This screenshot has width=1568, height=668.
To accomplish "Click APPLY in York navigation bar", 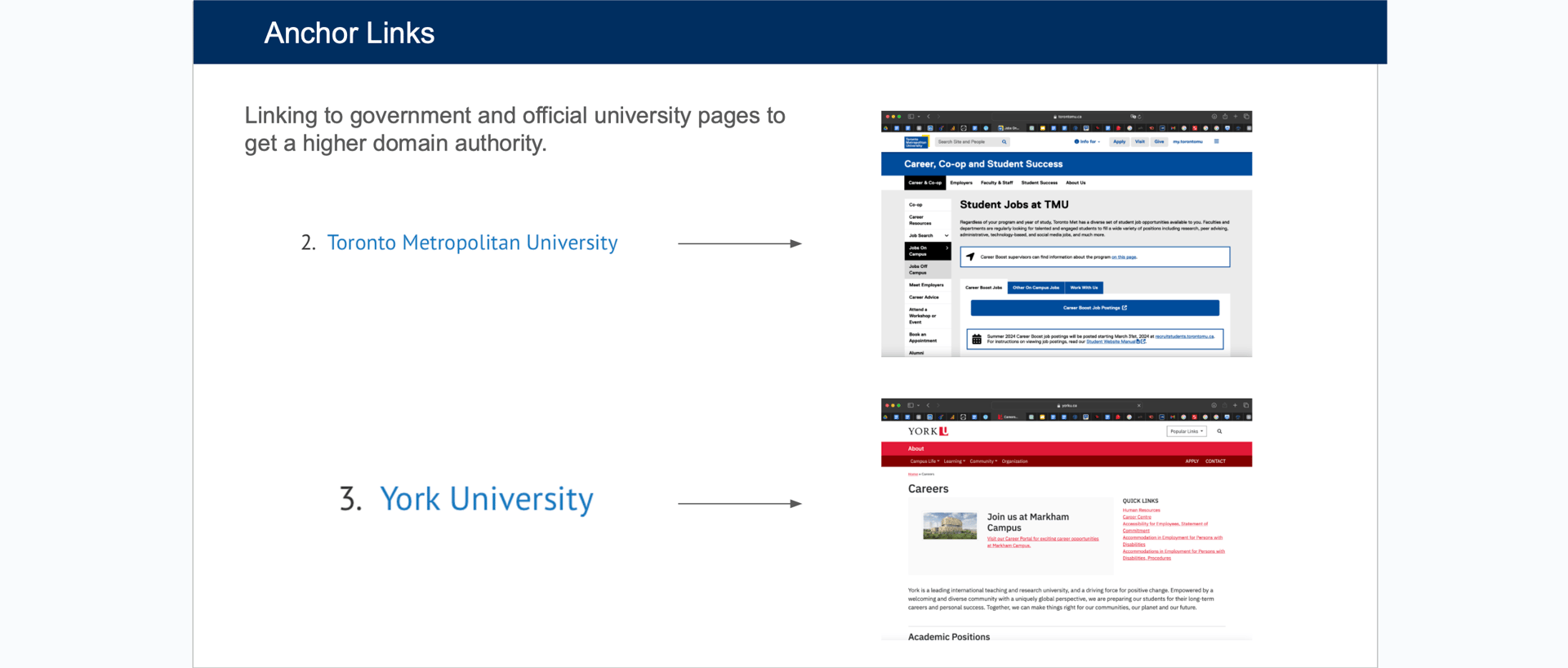I will [1192, 461].
